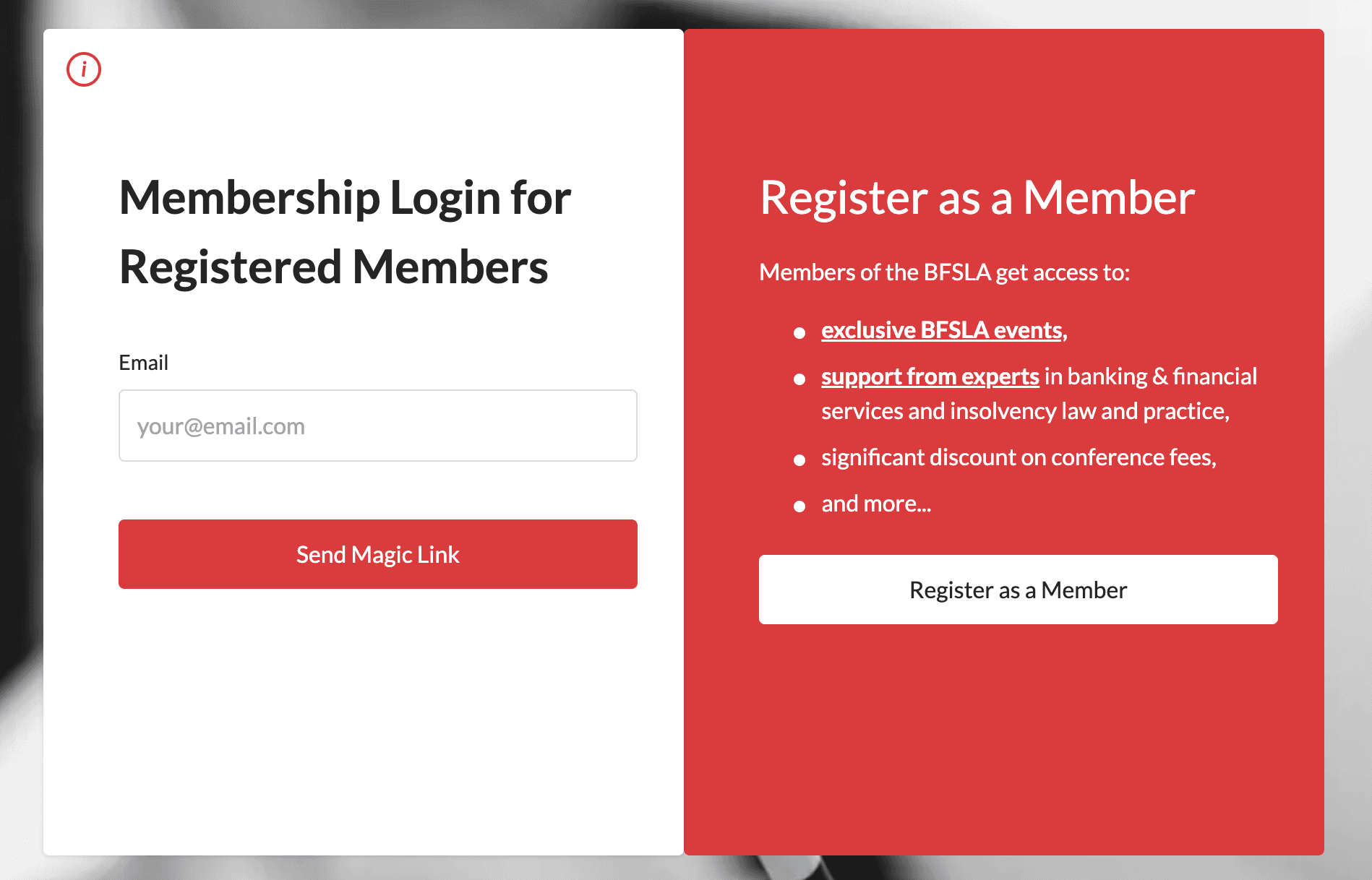
Task: Click the Membership Login heading
Action: [x=344, y=231]
